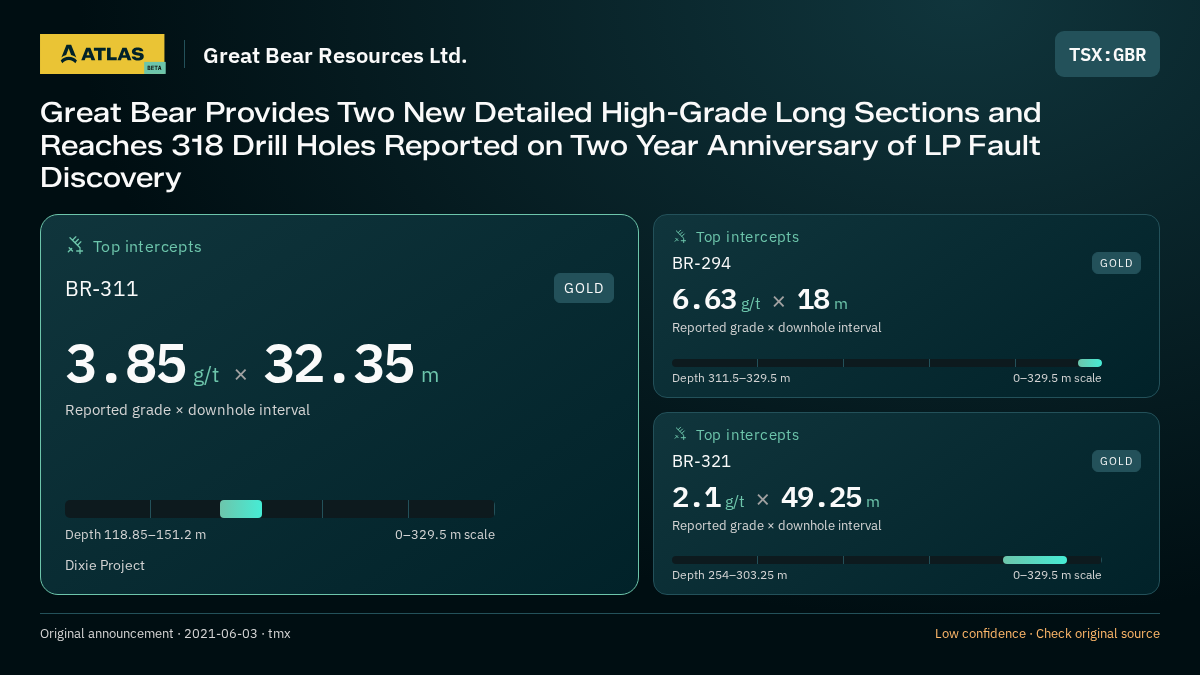Image resolution: width=1200 pixels, height=675 pixels.
Task: Click the BR-294 depth interval bar
Action: pos(887,363)
